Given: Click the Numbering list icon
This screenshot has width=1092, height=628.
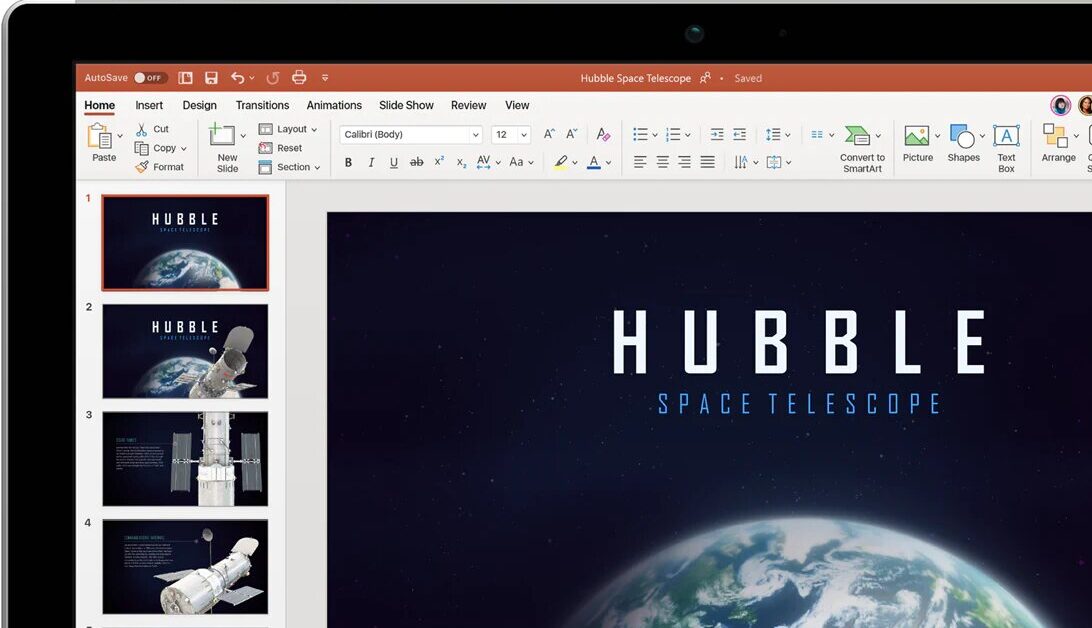Looking at the screenshot, I should coord(673,134).
